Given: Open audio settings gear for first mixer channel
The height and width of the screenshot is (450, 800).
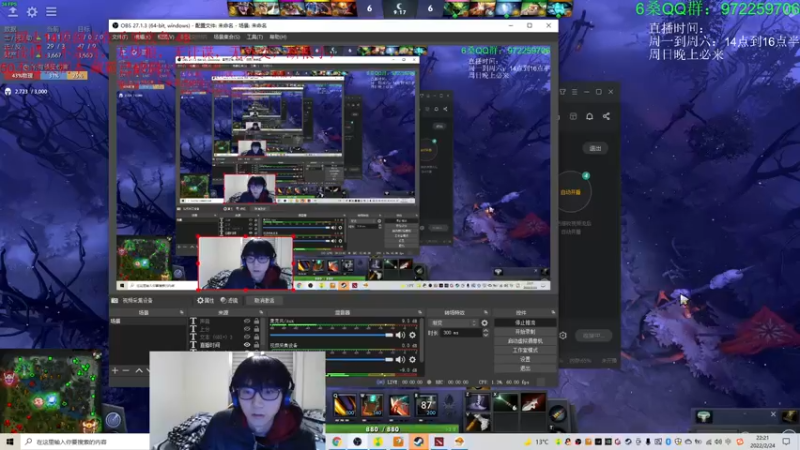Looking at the screenshot, I should click(412, 335).
